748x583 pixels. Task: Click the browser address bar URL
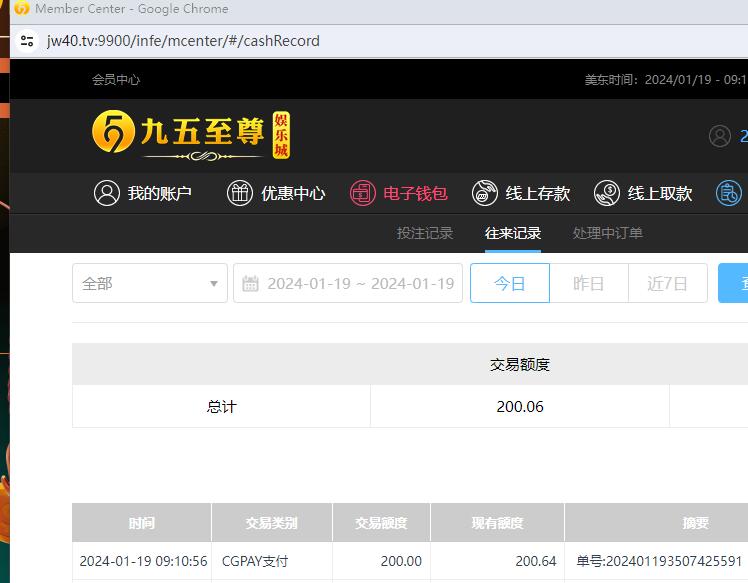click(x=183, y=42)
